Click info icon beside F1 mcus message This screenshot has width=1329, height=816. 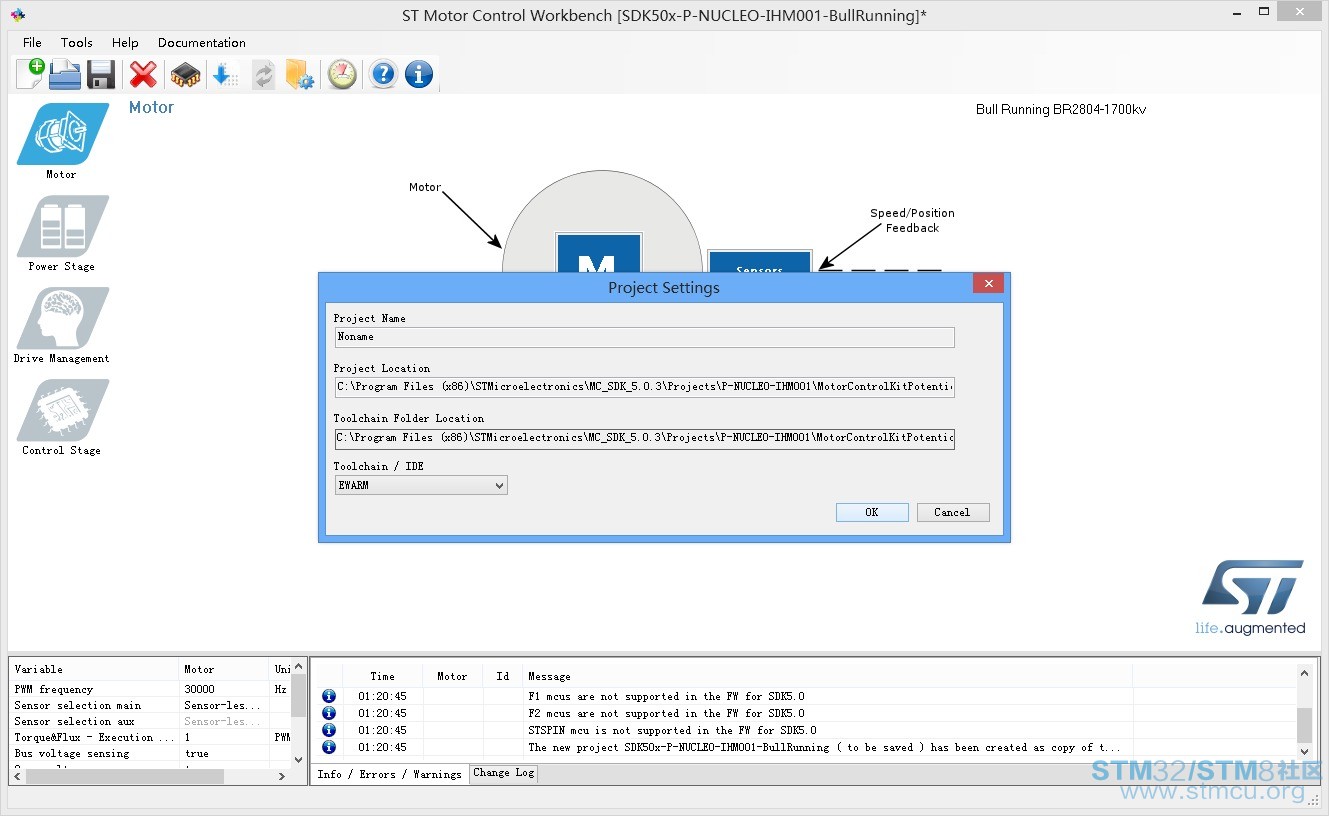click(x=329, y=696)
